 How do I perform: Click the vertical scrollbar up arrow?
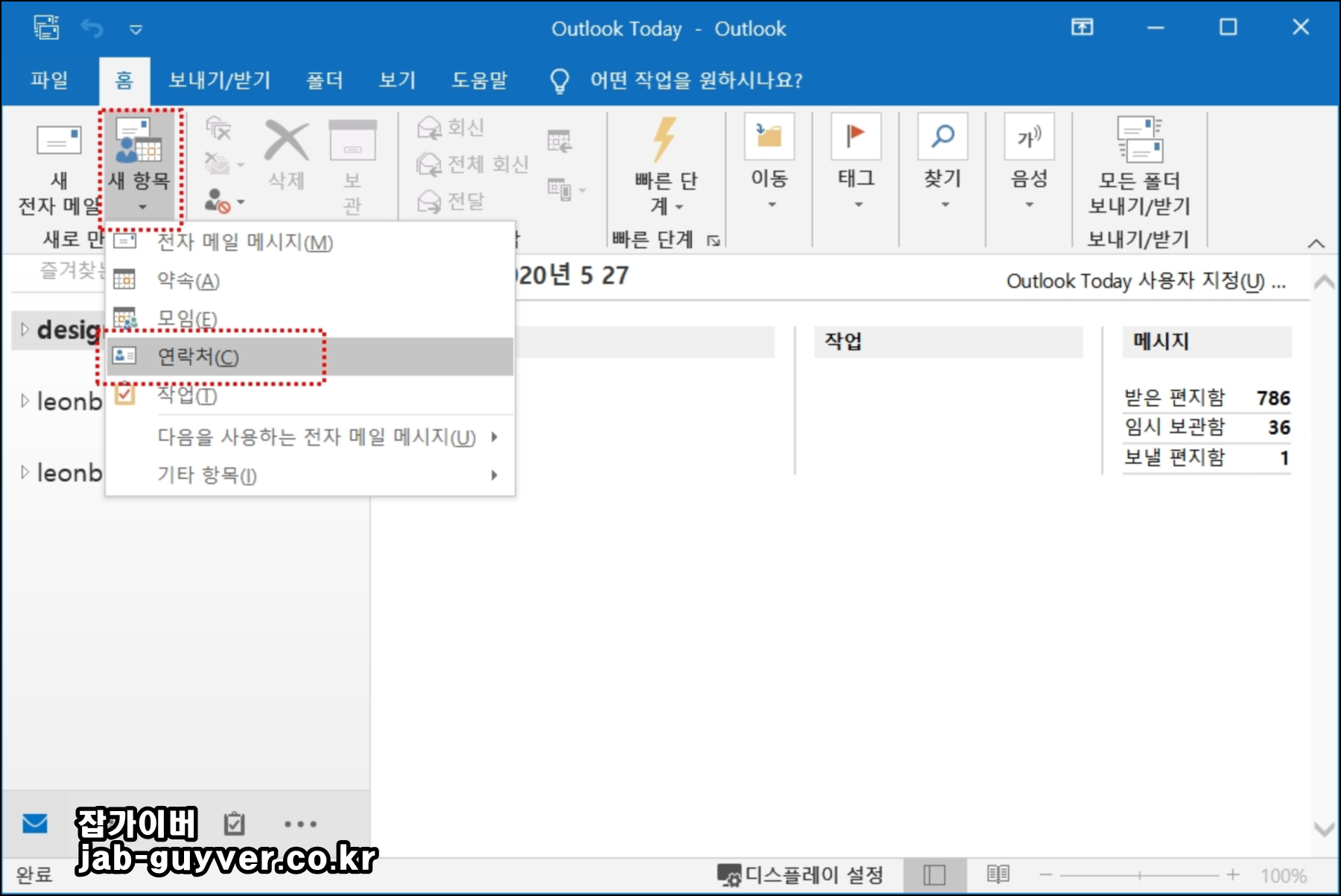(x=1324, y=282)
